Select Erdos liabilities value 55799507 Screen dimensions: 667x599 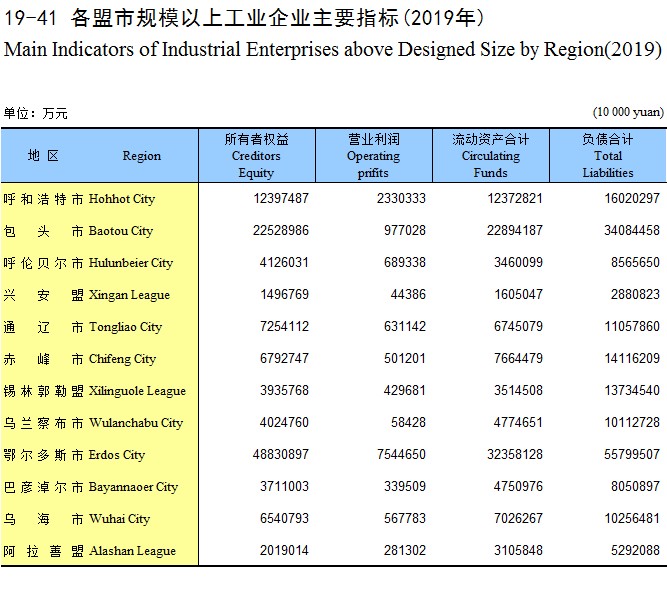pyautogui.click(x=632, y=454)
